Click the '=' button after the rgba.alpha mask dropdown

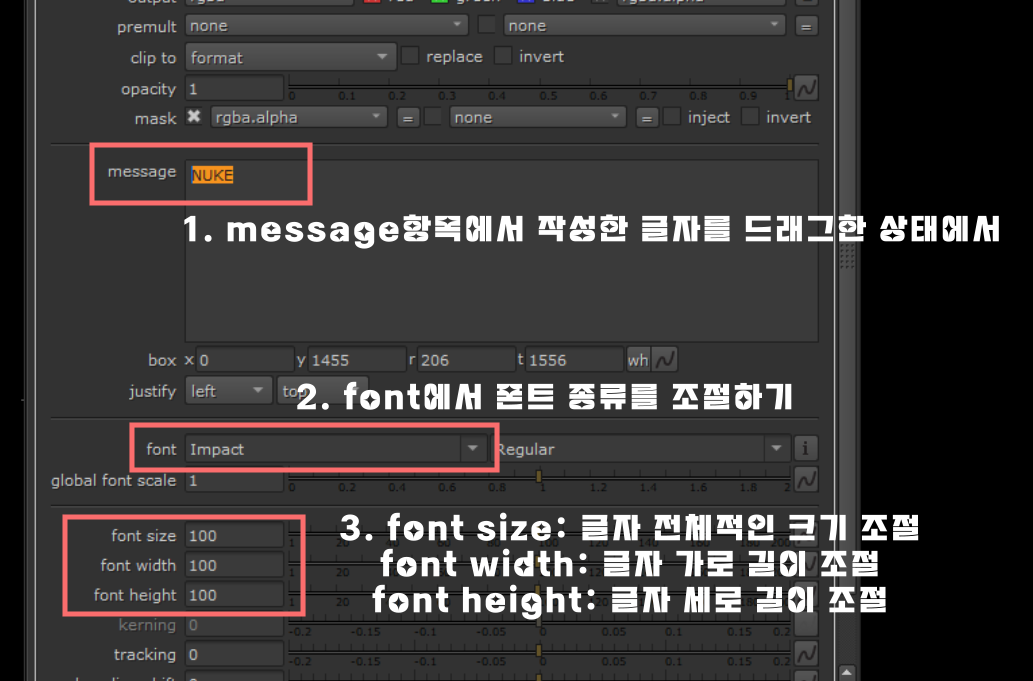(408, 119)
